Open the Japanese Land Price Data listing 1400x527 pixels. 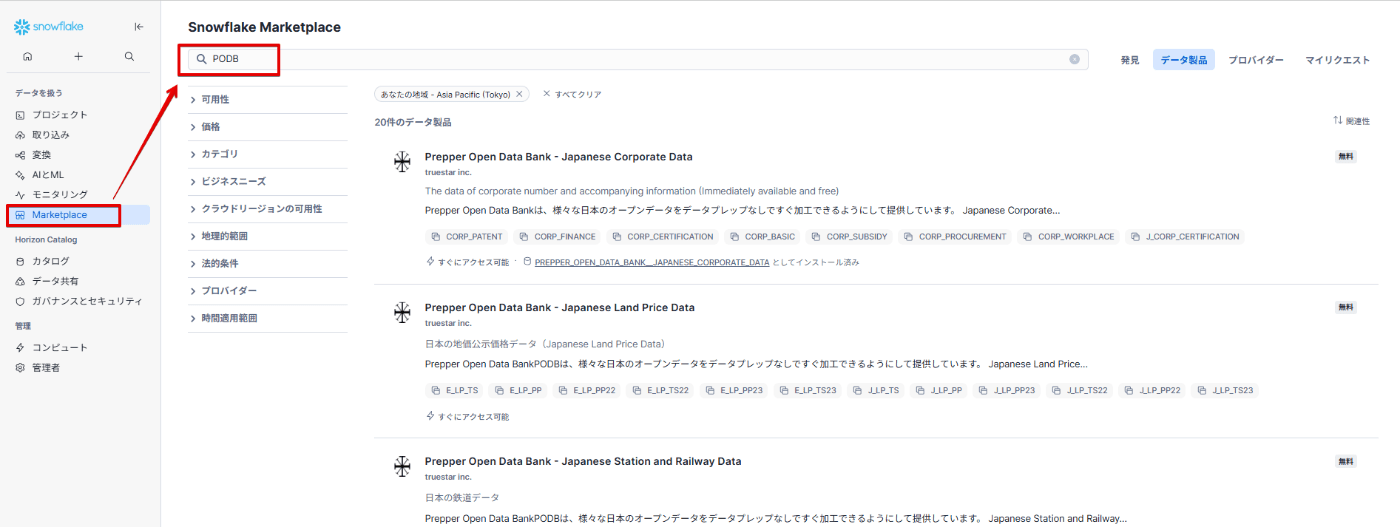tap(559, 307)
